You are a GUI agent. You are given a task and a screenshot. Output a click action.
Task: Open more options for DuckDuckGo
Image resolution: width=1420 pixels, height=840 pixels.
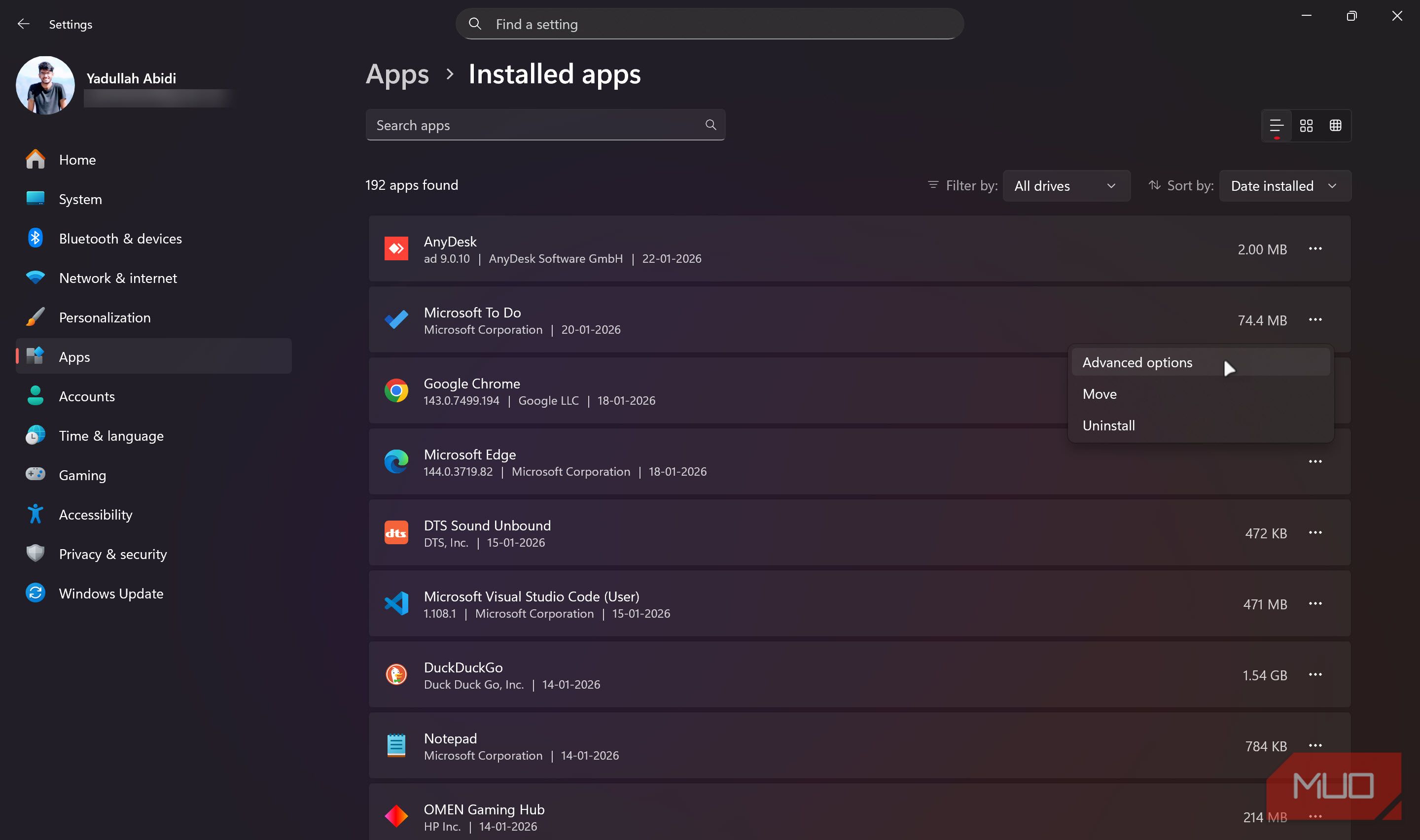tap(1314, 675)
